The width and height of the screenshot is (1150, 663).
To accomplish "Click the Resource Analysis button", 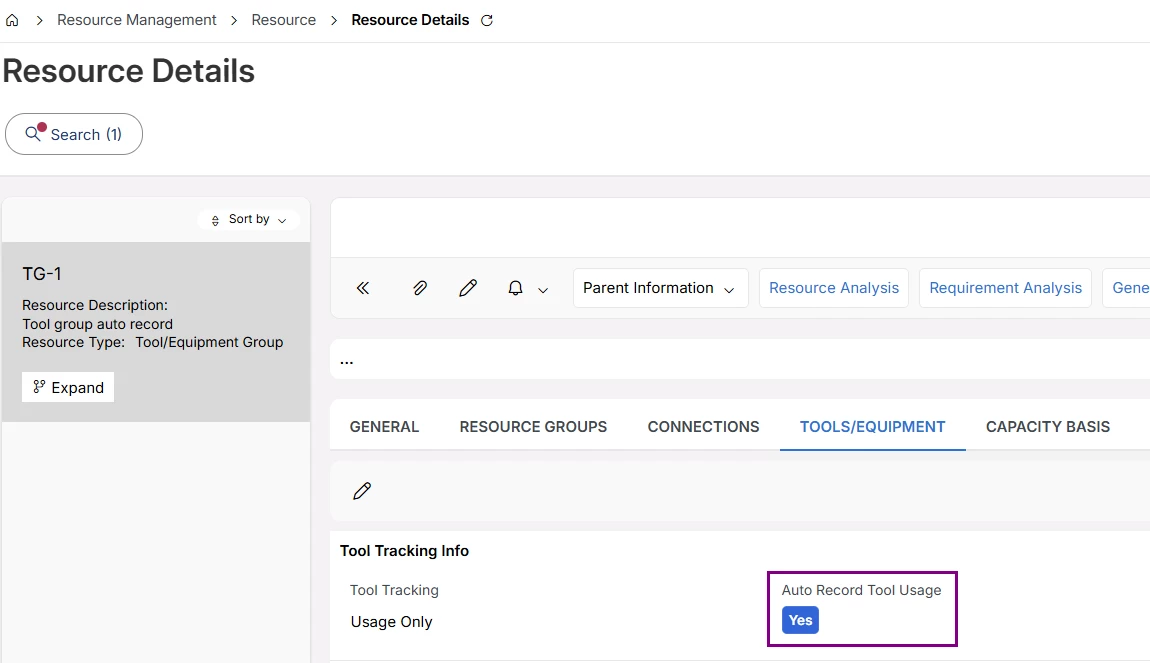I will (x=833, y=288).
